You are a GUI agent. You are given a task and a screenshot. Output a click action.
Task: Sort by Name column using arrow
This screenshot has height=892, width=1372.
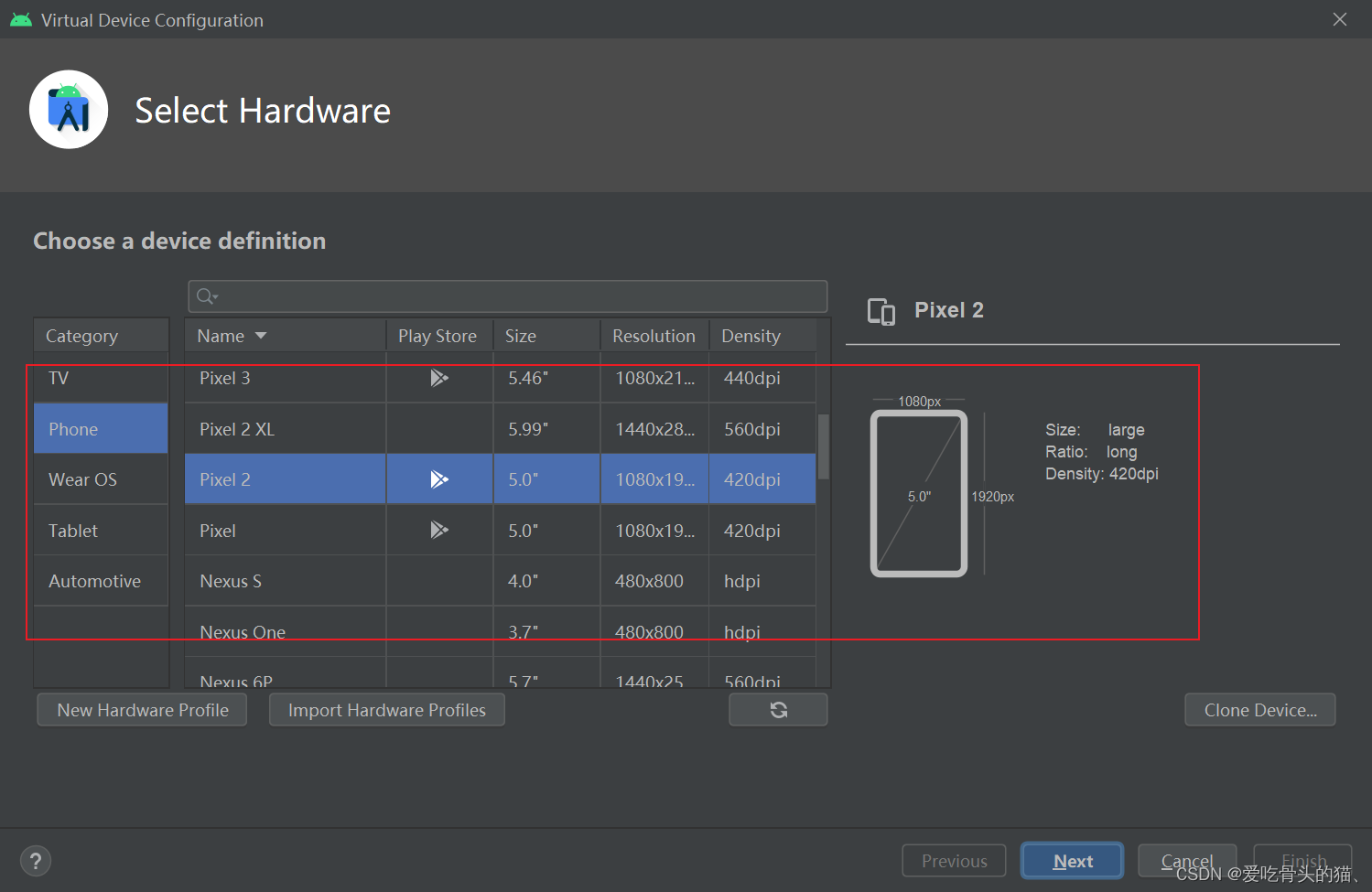click(x=261, y=336)
